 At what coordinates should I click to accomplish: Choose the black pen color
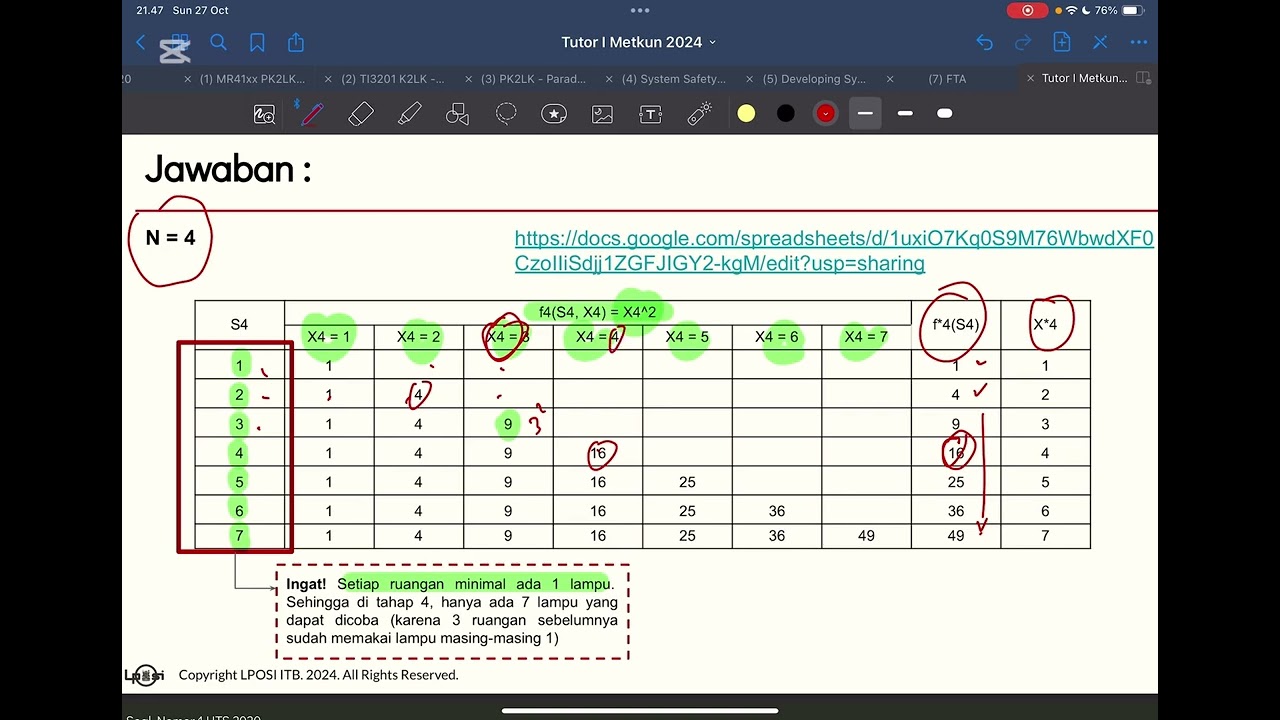click(x=786, y=114)
